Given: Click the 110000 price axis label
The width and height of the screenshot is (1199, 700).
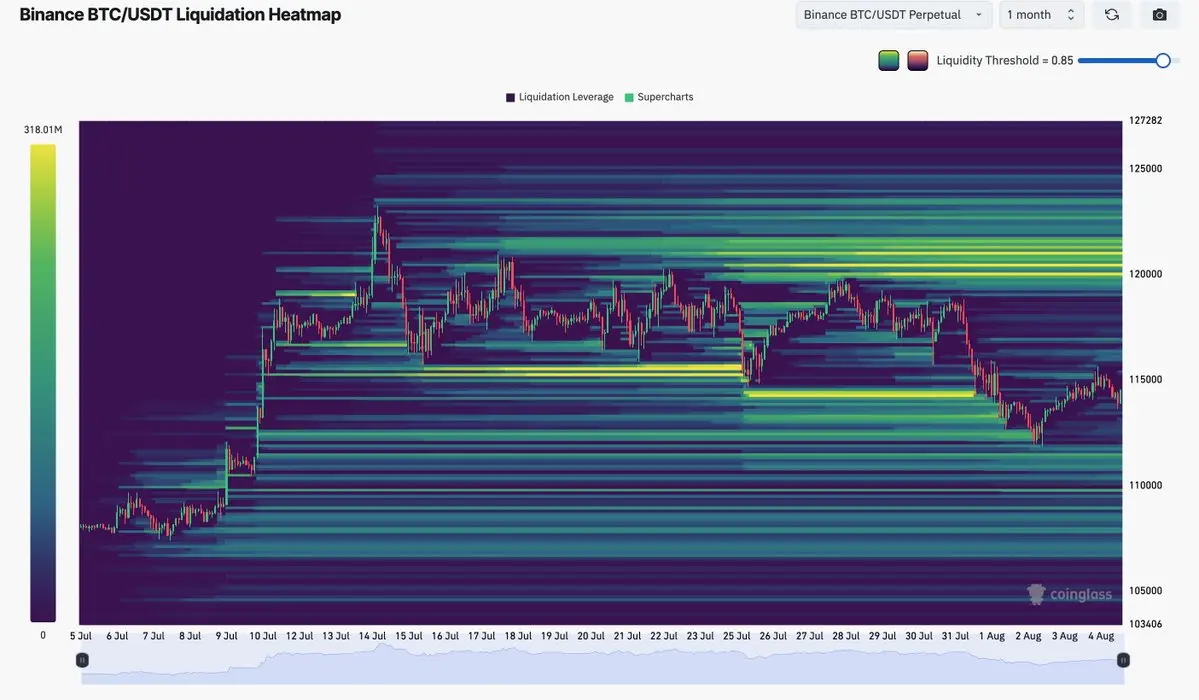Looking at the screenshot, I should [1145, 485].
